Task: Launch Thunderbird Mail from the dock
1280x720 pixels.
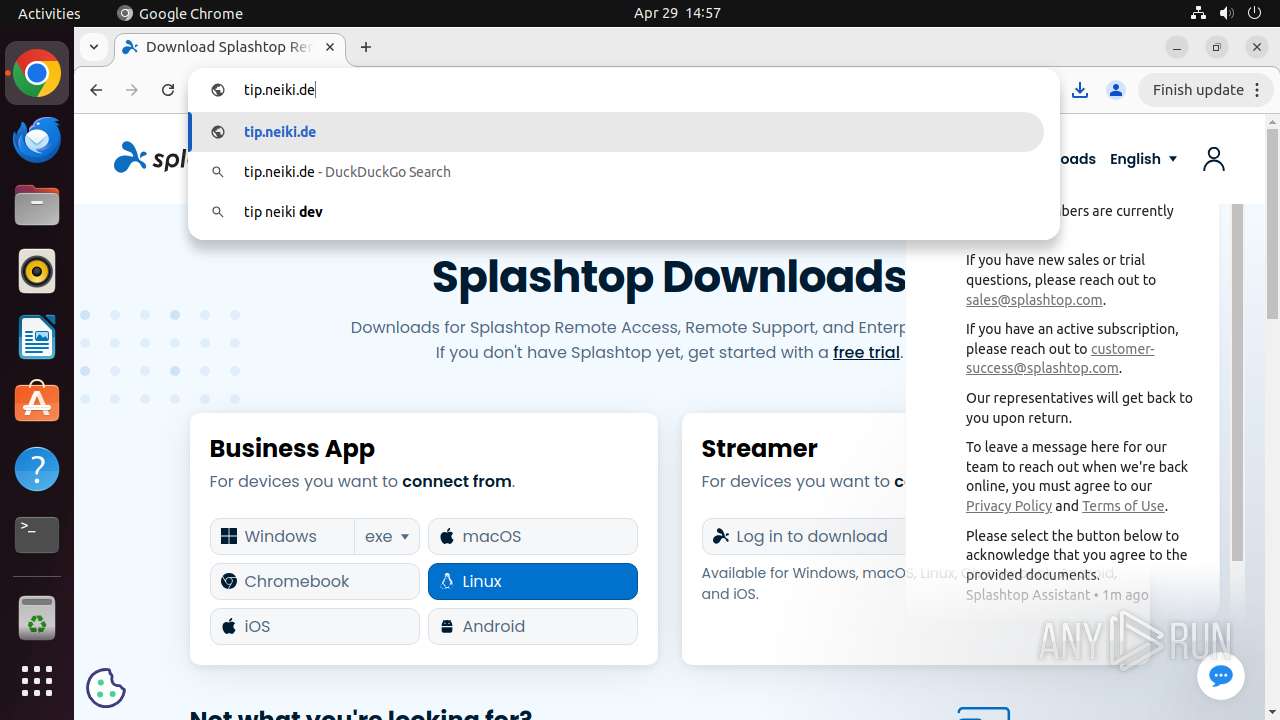Action: [37, 140]
